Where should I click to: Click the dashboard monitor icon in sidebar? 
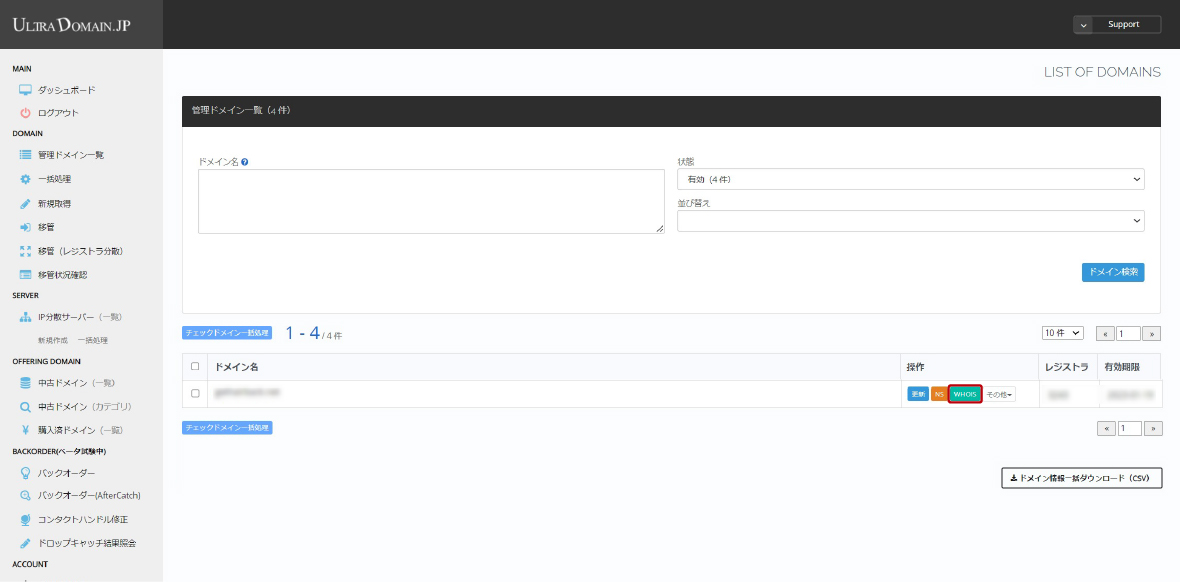(x=26, y=90)
